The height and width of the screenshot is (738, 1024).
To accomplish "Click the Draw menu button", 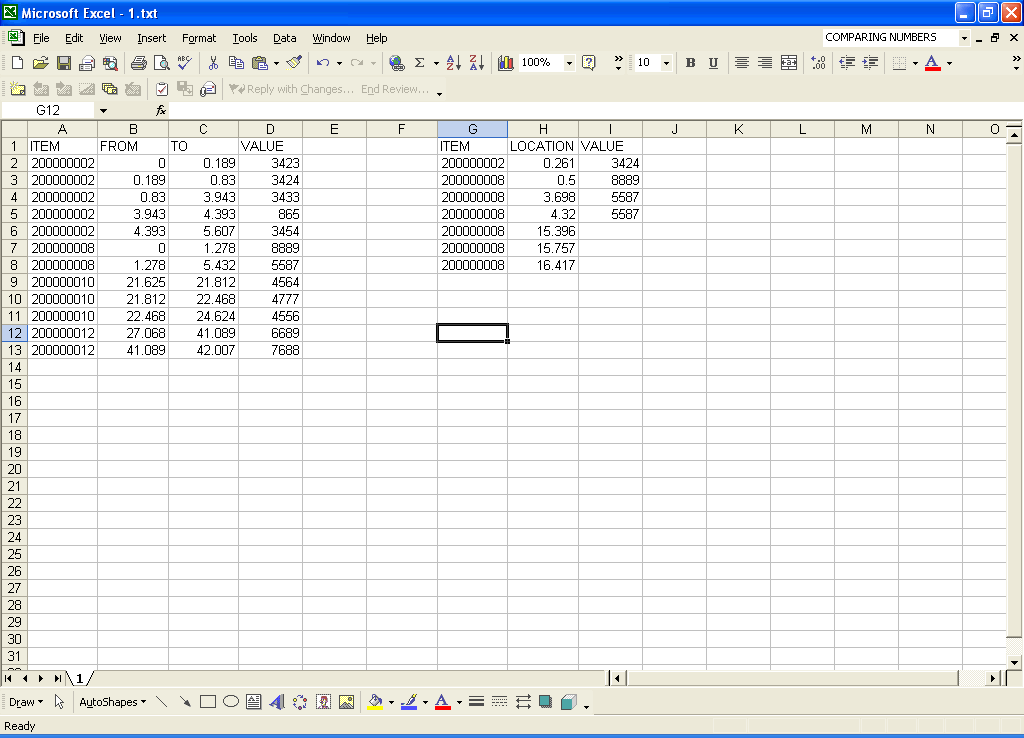I will [25, 702].
